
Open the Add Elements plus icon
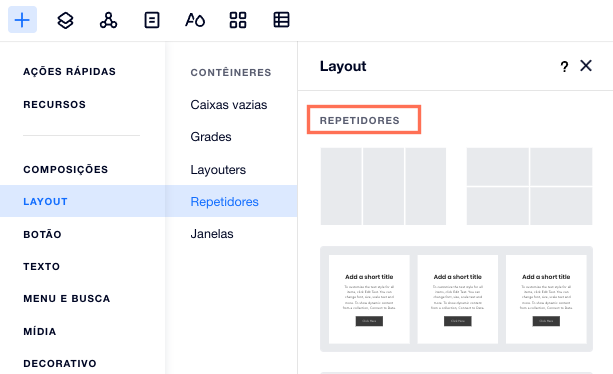22,20
